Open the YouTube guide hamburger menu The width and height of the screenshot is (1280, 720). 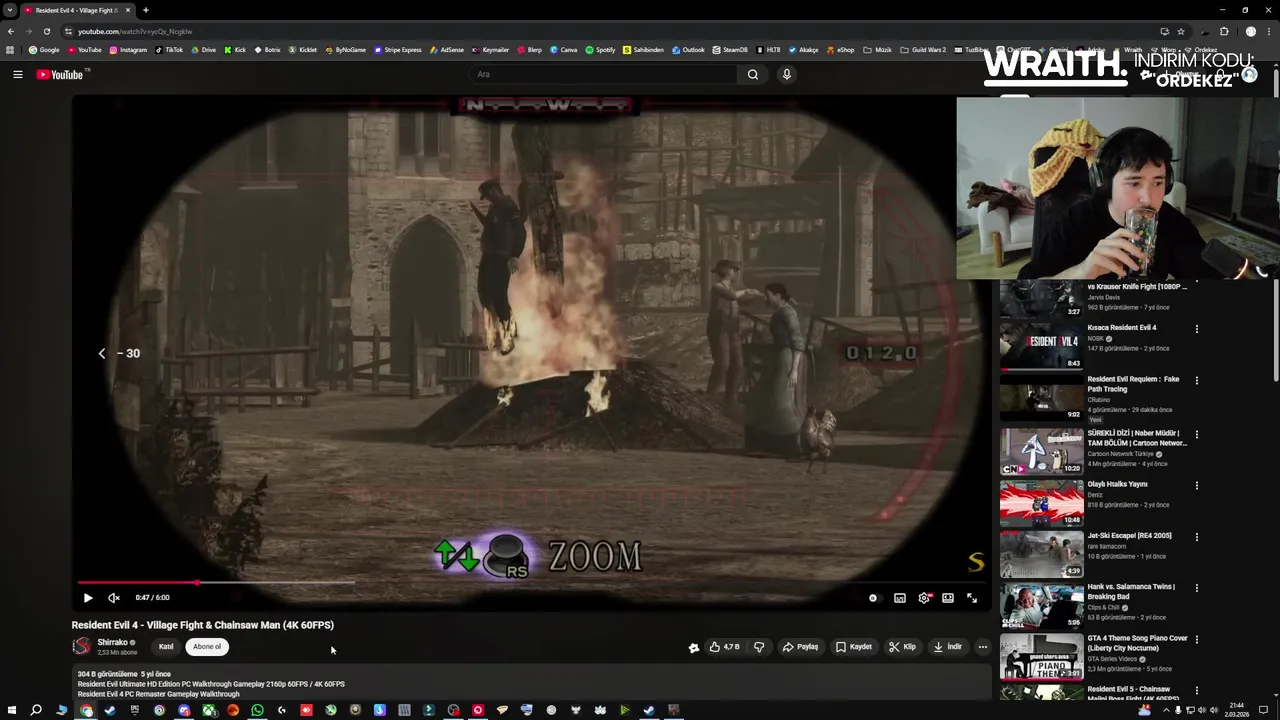pyautogui.click(x=18, y=74)
